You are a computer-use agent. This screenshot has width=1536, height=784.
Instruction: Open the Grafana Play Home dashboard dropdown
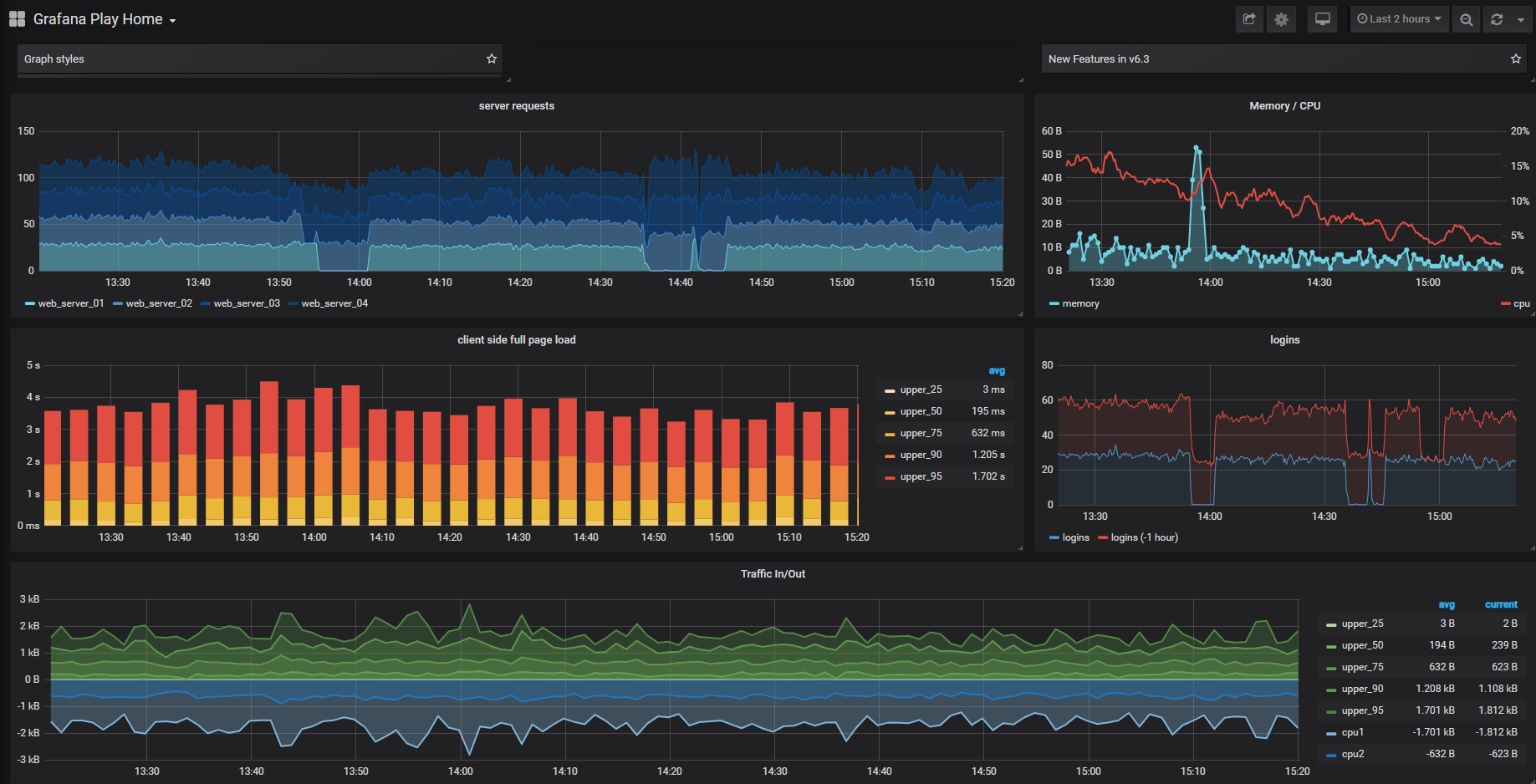(105, 19)
